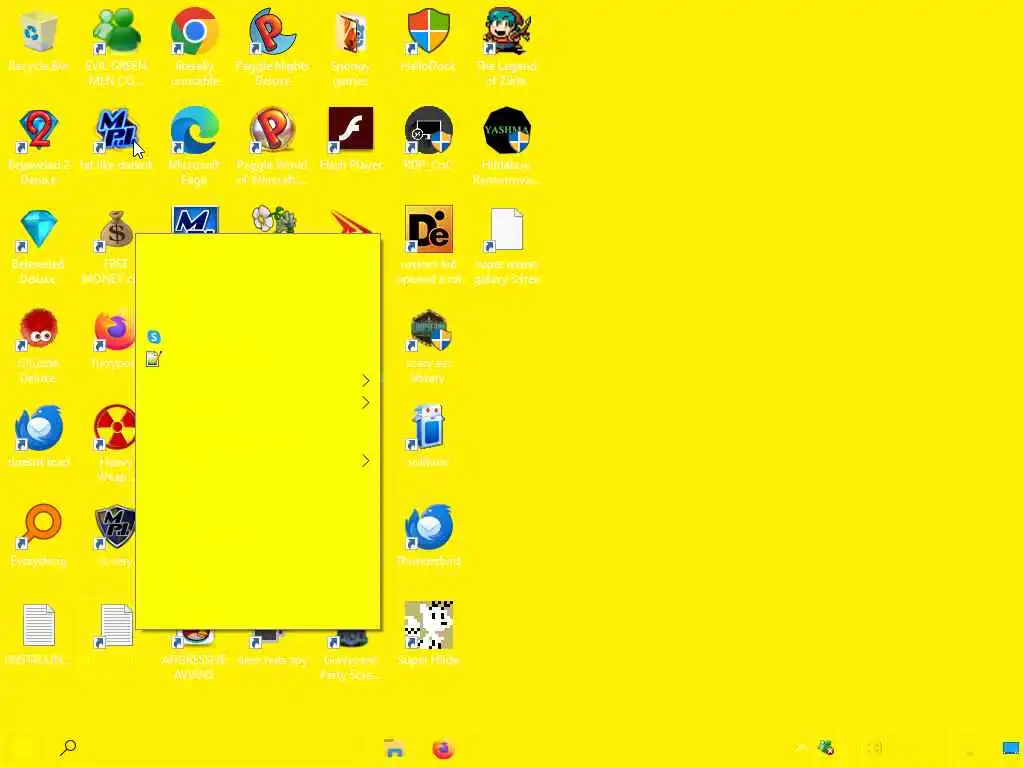Open the unnamed text document shortcut
This screenshot has width=1024, height=768.
point(115,626)
